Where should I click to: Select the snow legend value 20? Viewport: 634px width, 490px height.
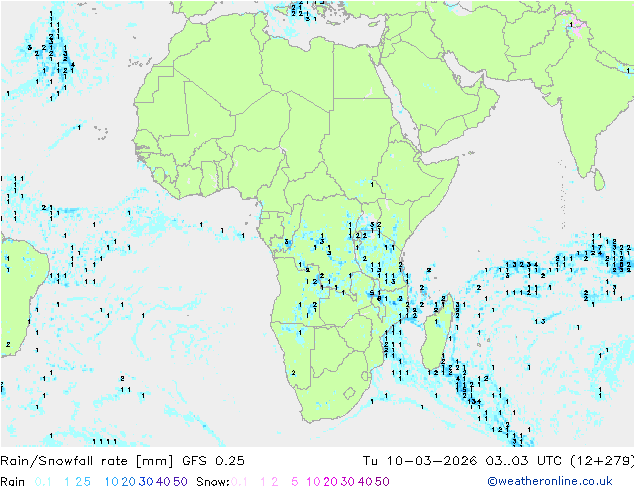330,482
